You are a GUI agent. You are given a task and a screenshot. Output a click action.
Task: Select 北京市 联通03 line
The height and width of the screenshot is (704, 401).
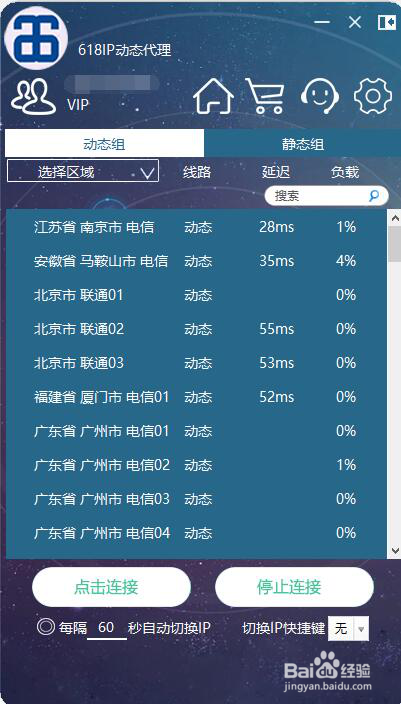click(196, 363)
